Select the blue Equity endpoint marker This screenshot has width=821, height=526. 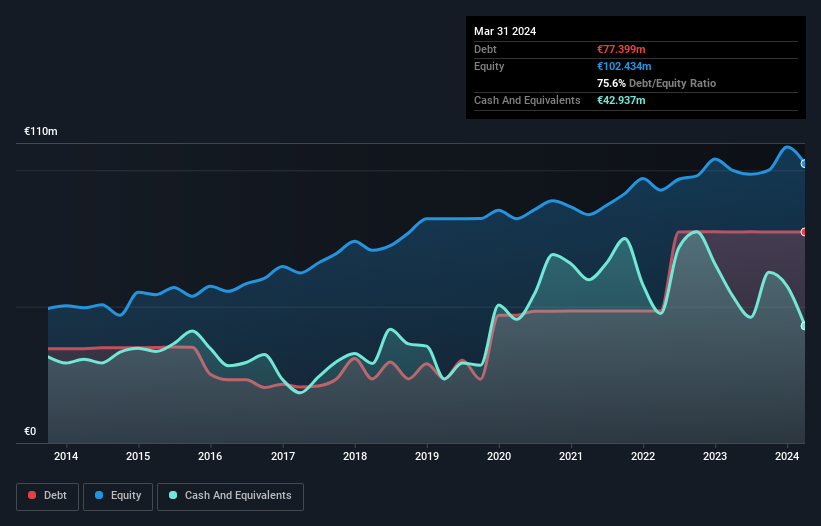pos(804,164)
